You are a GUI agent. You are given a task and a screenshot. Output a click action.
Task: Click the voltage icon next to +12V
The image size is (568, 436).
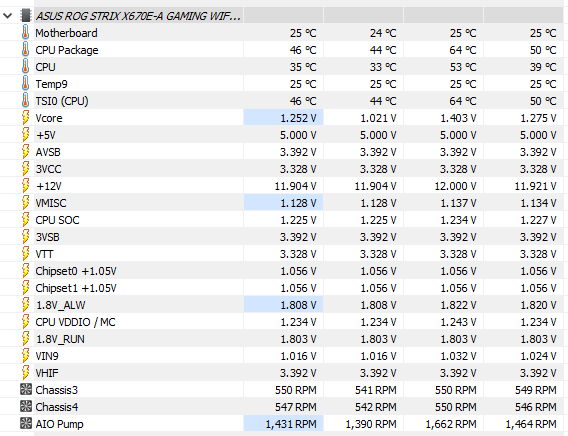click(25, 186)
